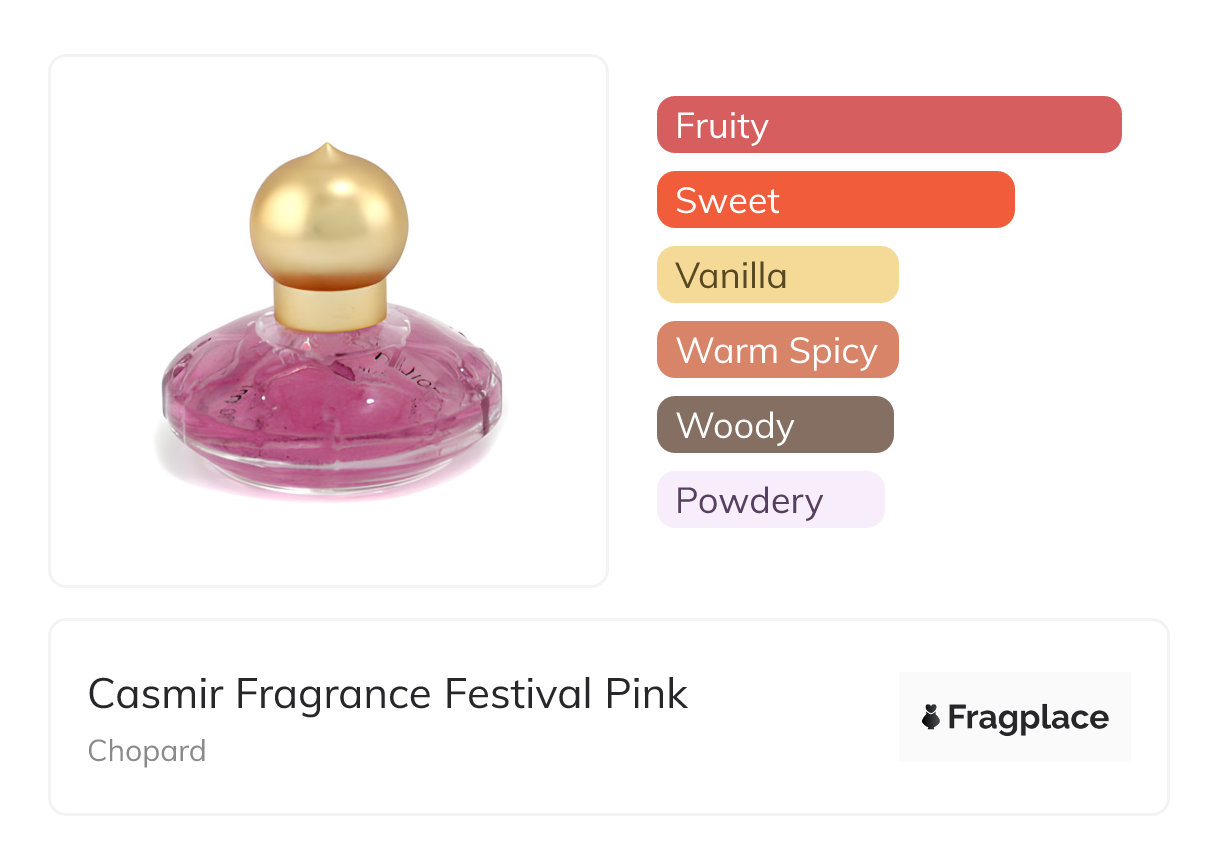Viewport: 1218px width, 864px height.
Task: Click the Fragplace perfume bottle logo icon
Action: coord(931,717)
